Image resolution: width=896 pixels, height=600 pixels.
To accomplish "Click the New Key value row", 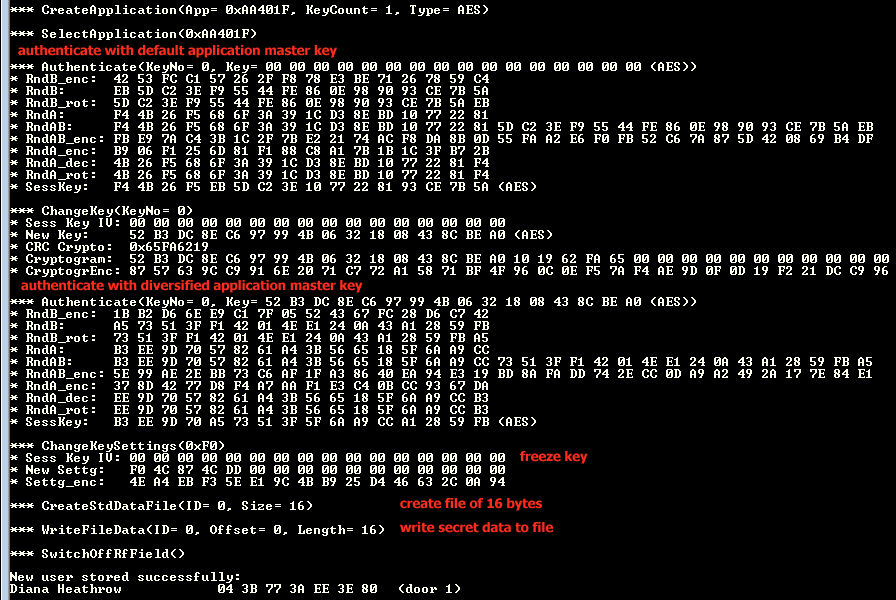I will [x=282, y=235].
